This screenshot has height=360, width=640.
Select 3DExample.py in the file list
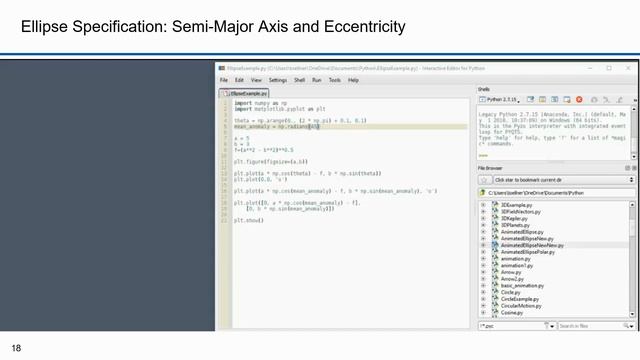click(516, 205)
